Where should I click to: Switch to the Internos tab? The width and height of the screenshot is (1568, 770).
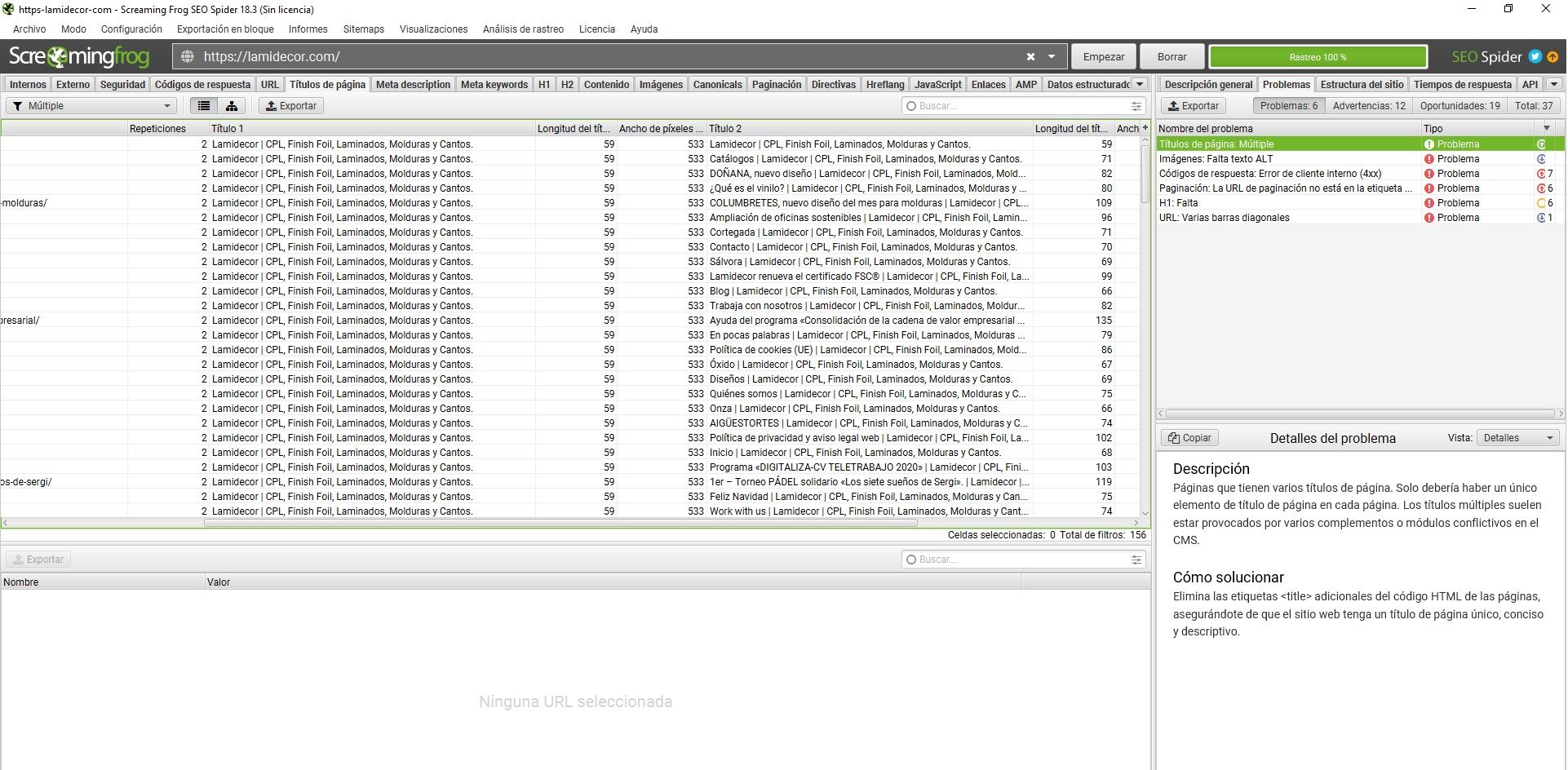[28, 84]
